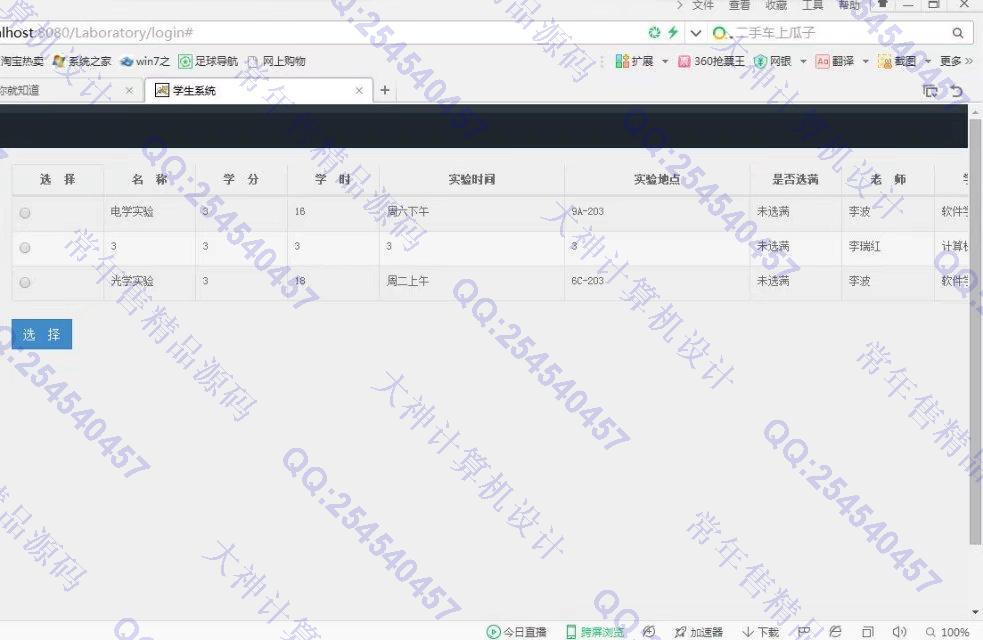Open the 工具 menu
Image resolution: width=983 pixels, height=640 pixels.
point(812,6)
